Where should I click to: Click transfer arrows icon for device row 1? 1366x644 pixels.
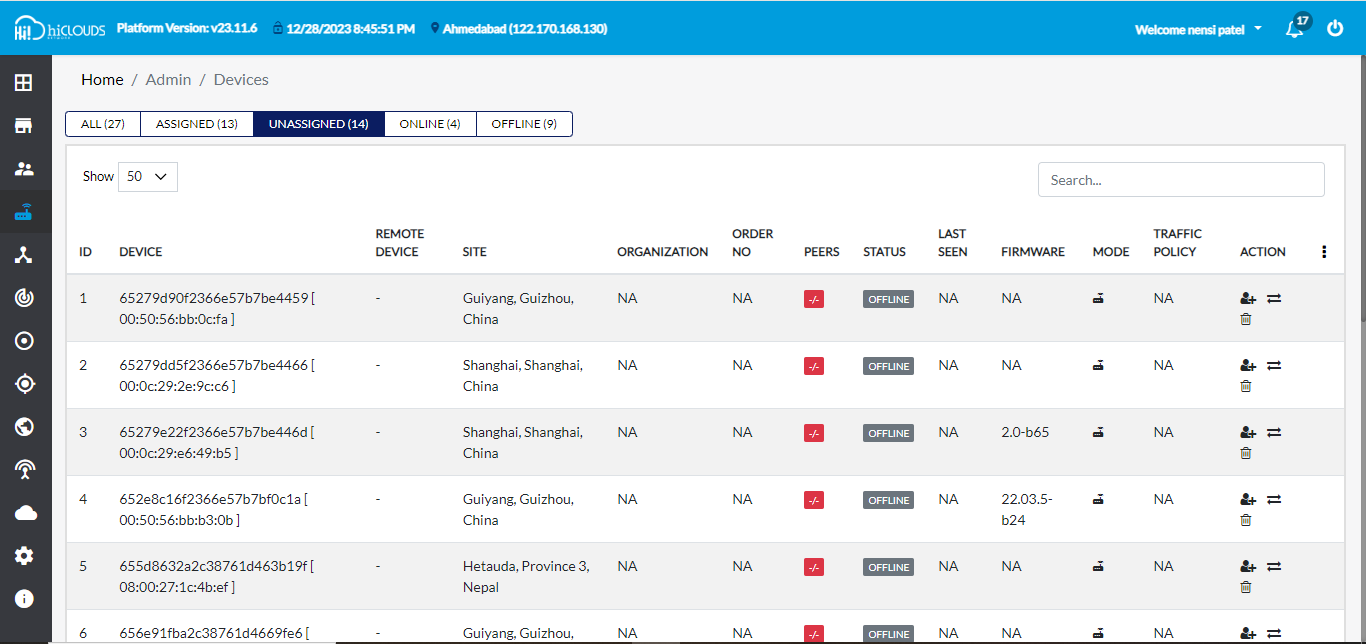click(1274, 298)
